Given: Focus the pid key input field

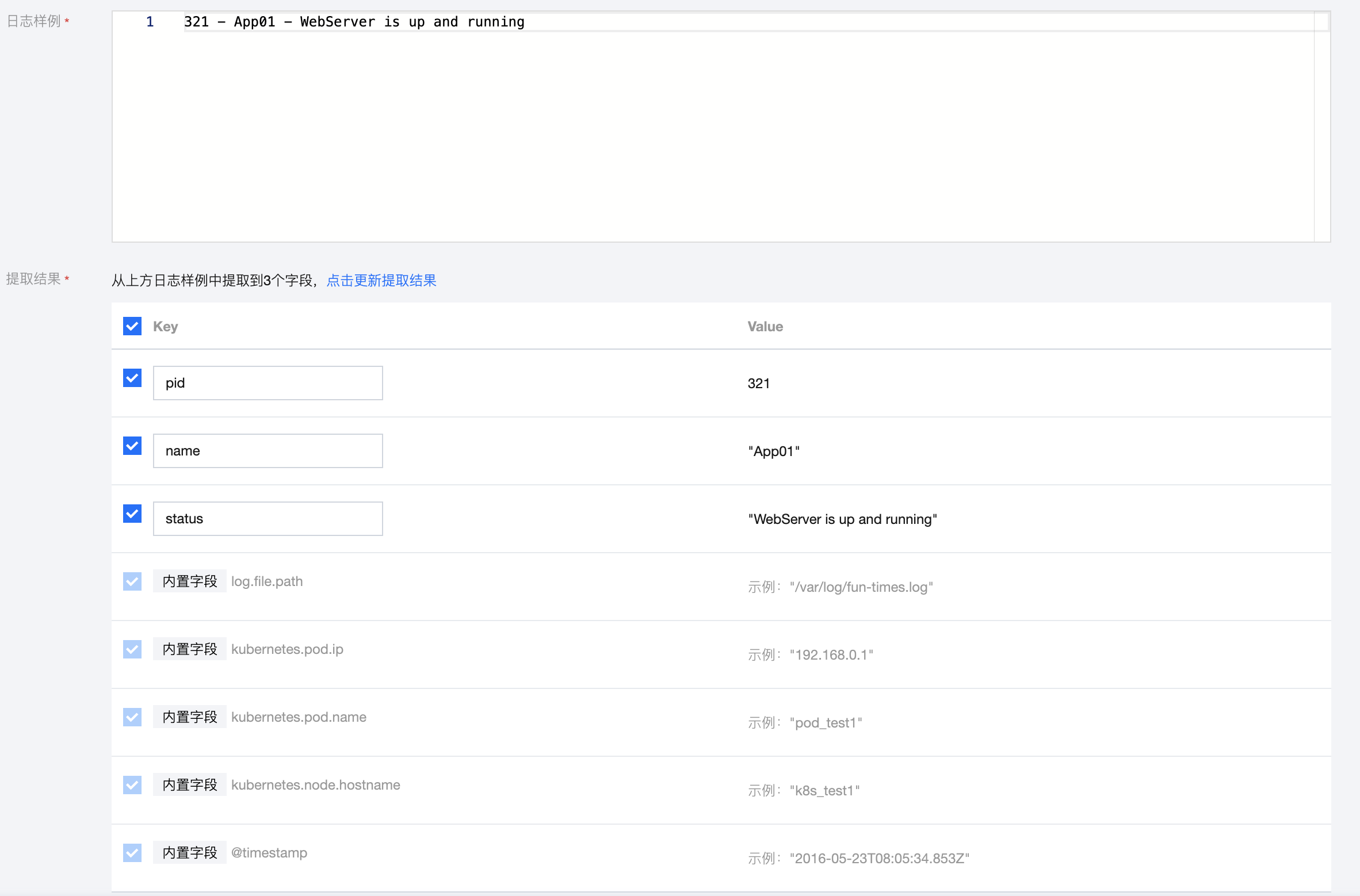Looking at the screenshot, I should coord(268,383).
